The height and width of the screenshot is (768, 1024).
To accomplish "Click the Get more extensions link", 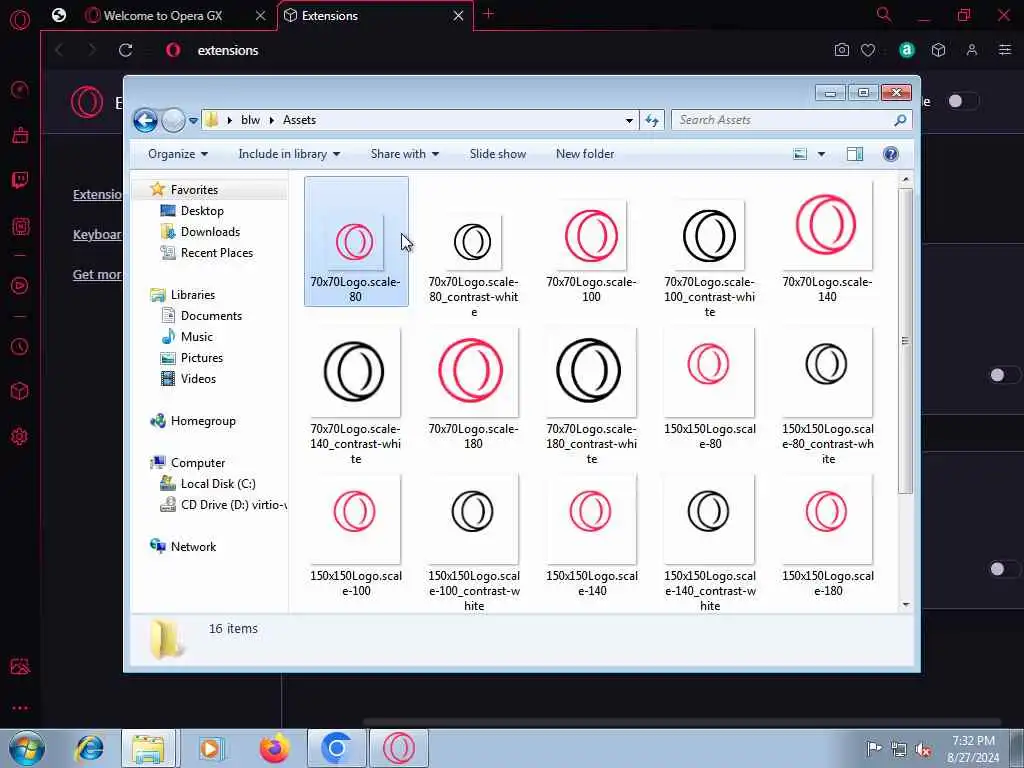I will coord(97,275).
